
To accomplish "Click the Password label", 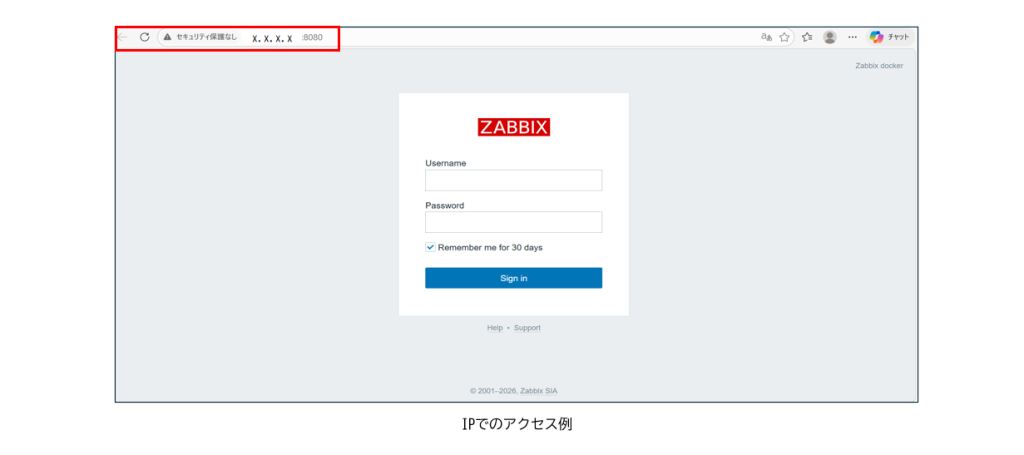I will point(445,206).
